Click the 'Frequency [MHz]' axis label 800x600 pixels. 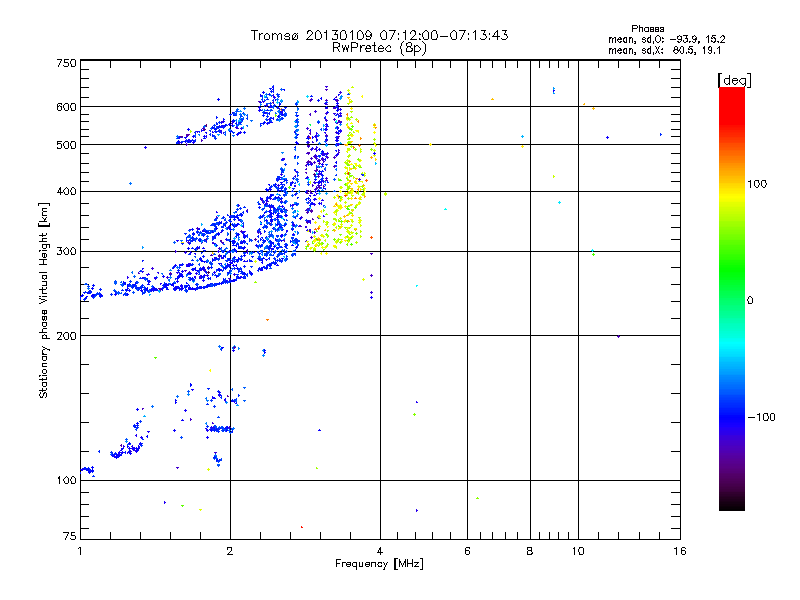379,564
